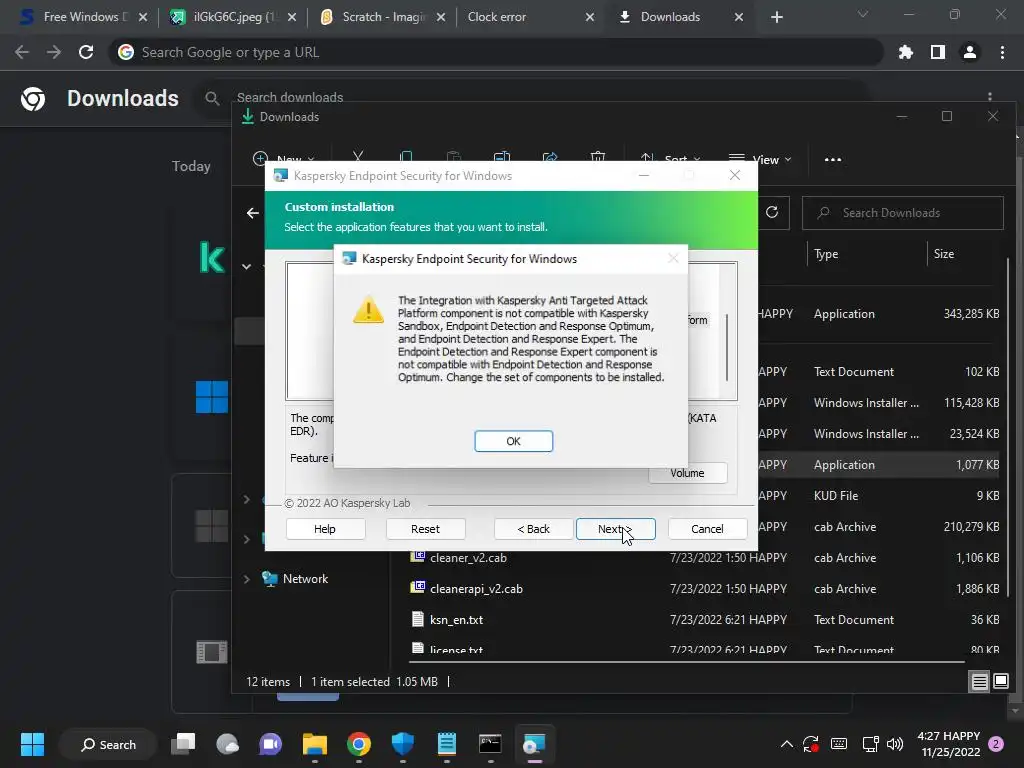Click the Help button in installer
Image resolution: width=1024 pixels, height=768 pixels.
pos(325,529)
